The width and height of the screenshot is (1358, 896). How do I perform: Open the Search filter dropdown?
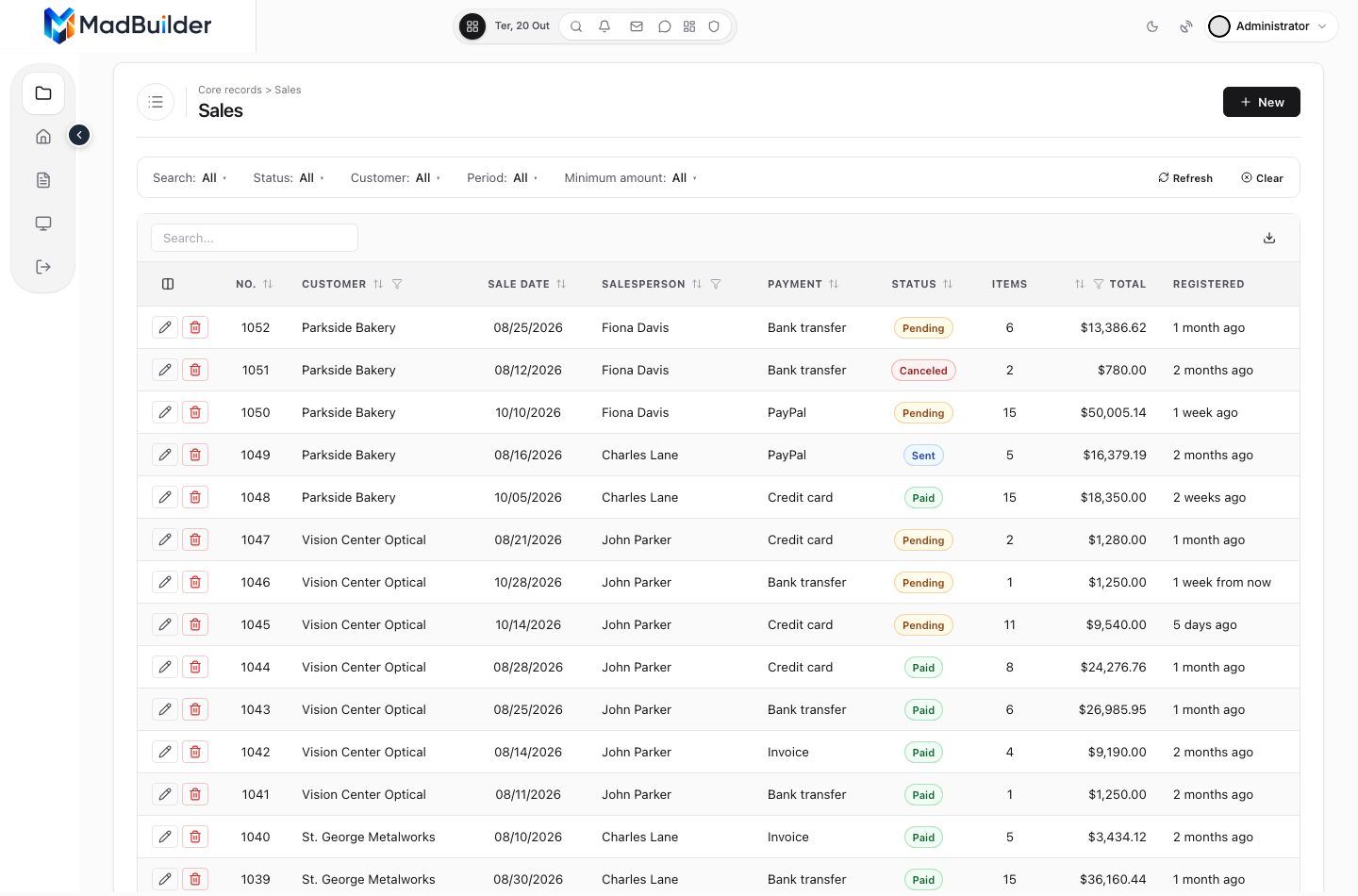[190, 177]
